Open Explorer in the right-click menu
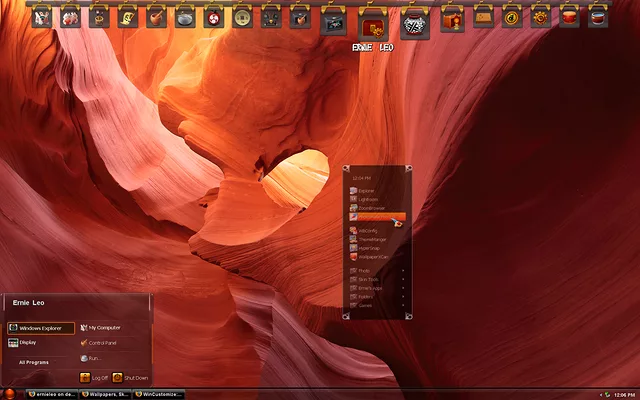The width and height of the screenshot is (640, 400). (366, 190)
